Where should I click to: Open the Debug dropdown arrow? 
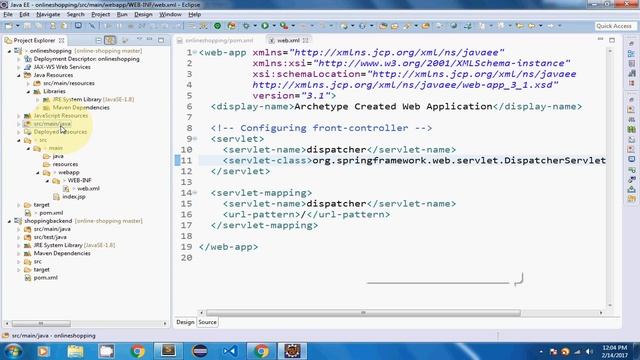pyautogui.click(x=255, y=26)
